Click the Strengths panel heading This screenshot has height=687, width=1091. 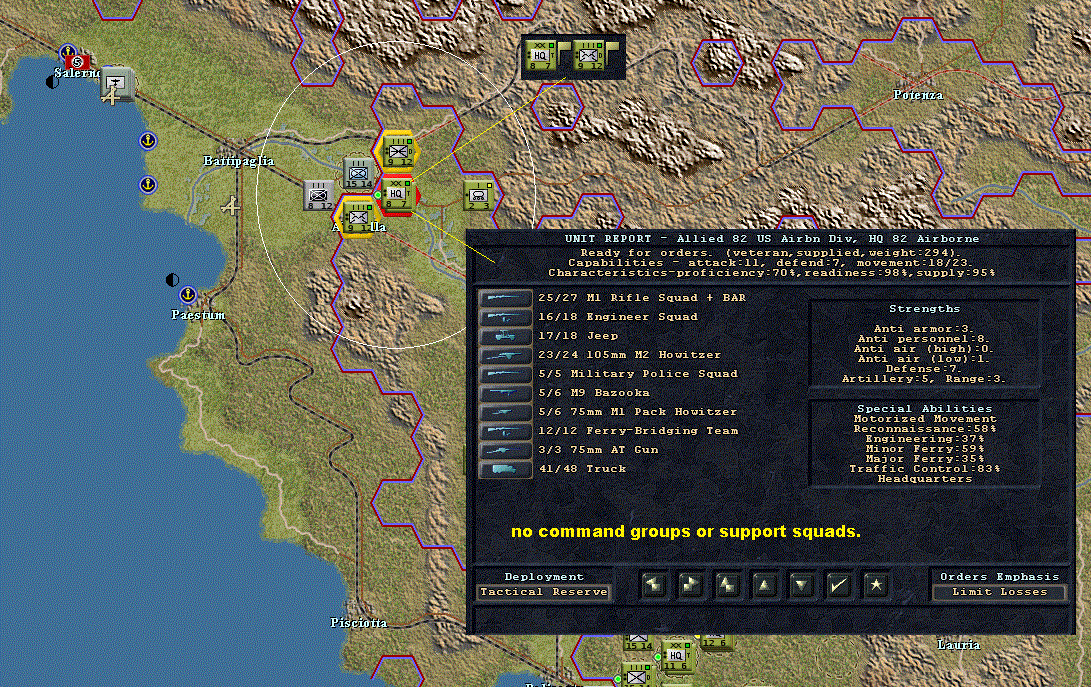[x=924, y=309]
